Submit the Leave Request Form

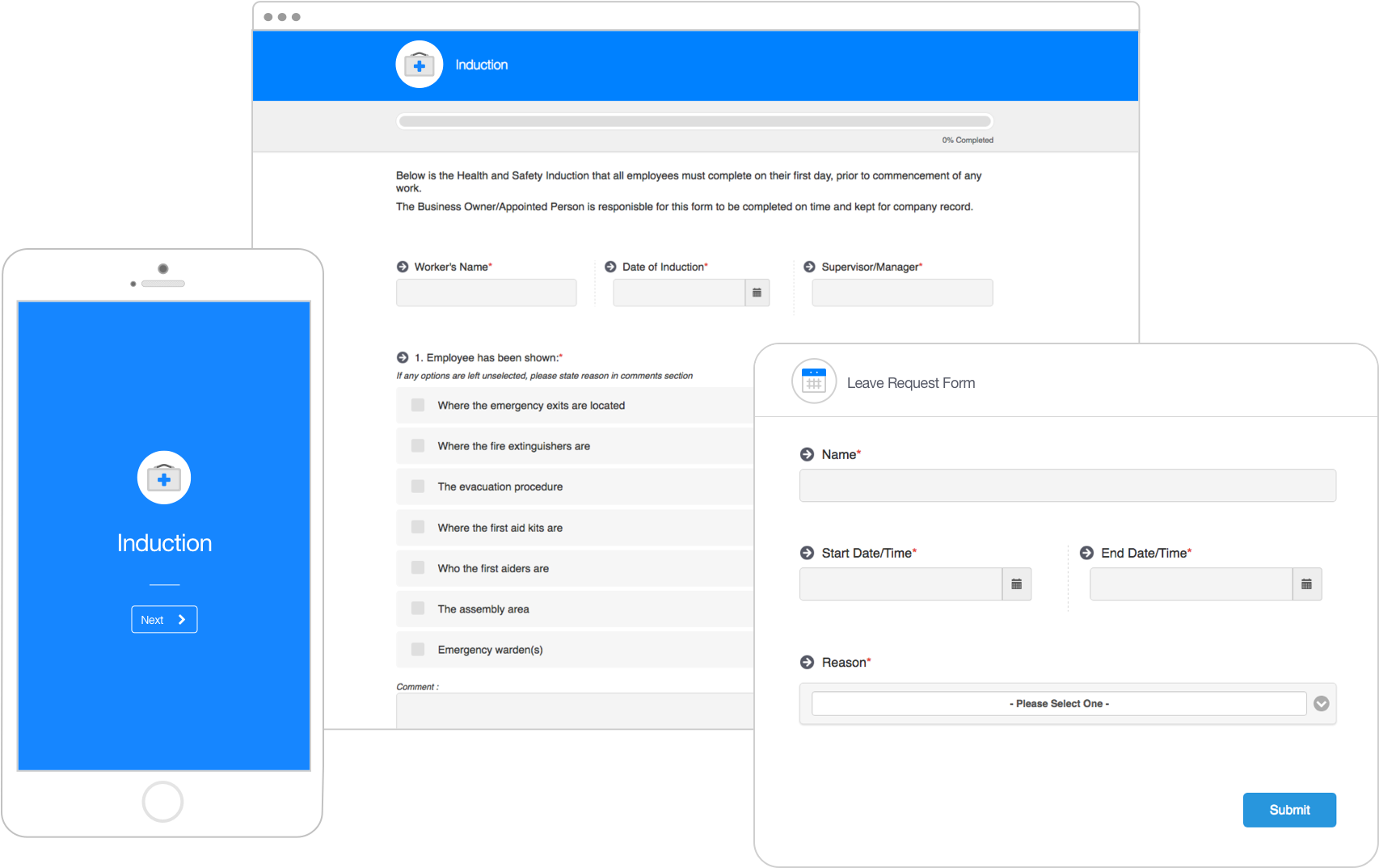pos(1289,810)
